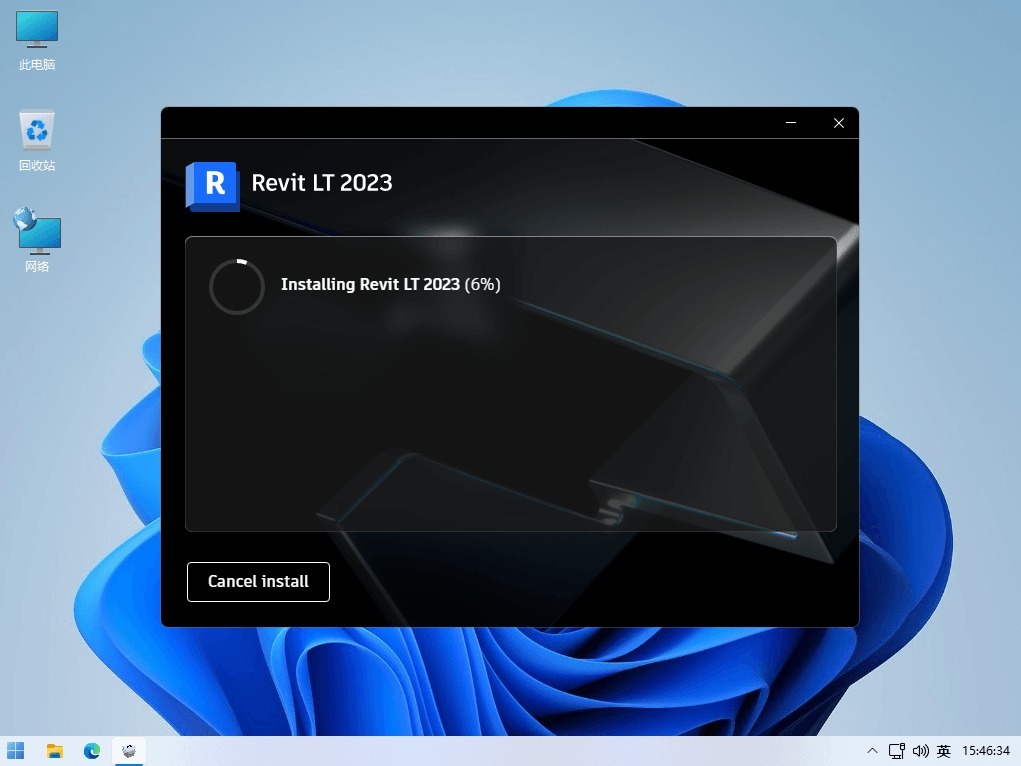
Task: Expand hidden system tray icons
Action: (873, 751)
